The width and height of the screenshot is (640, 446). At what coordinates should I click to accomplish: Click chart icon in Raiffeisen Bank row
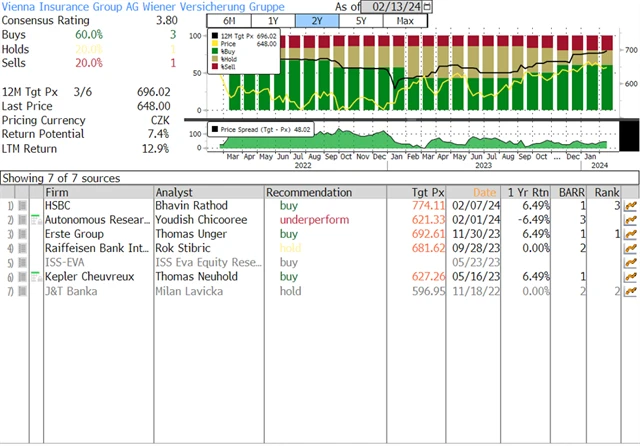[630, 248]
